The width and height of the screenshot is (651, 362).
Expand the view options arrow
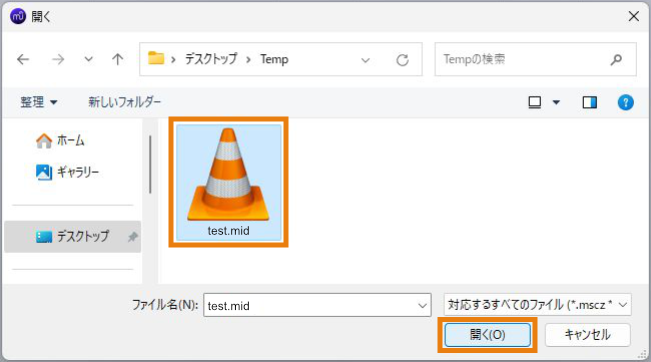tap(556, 102)
